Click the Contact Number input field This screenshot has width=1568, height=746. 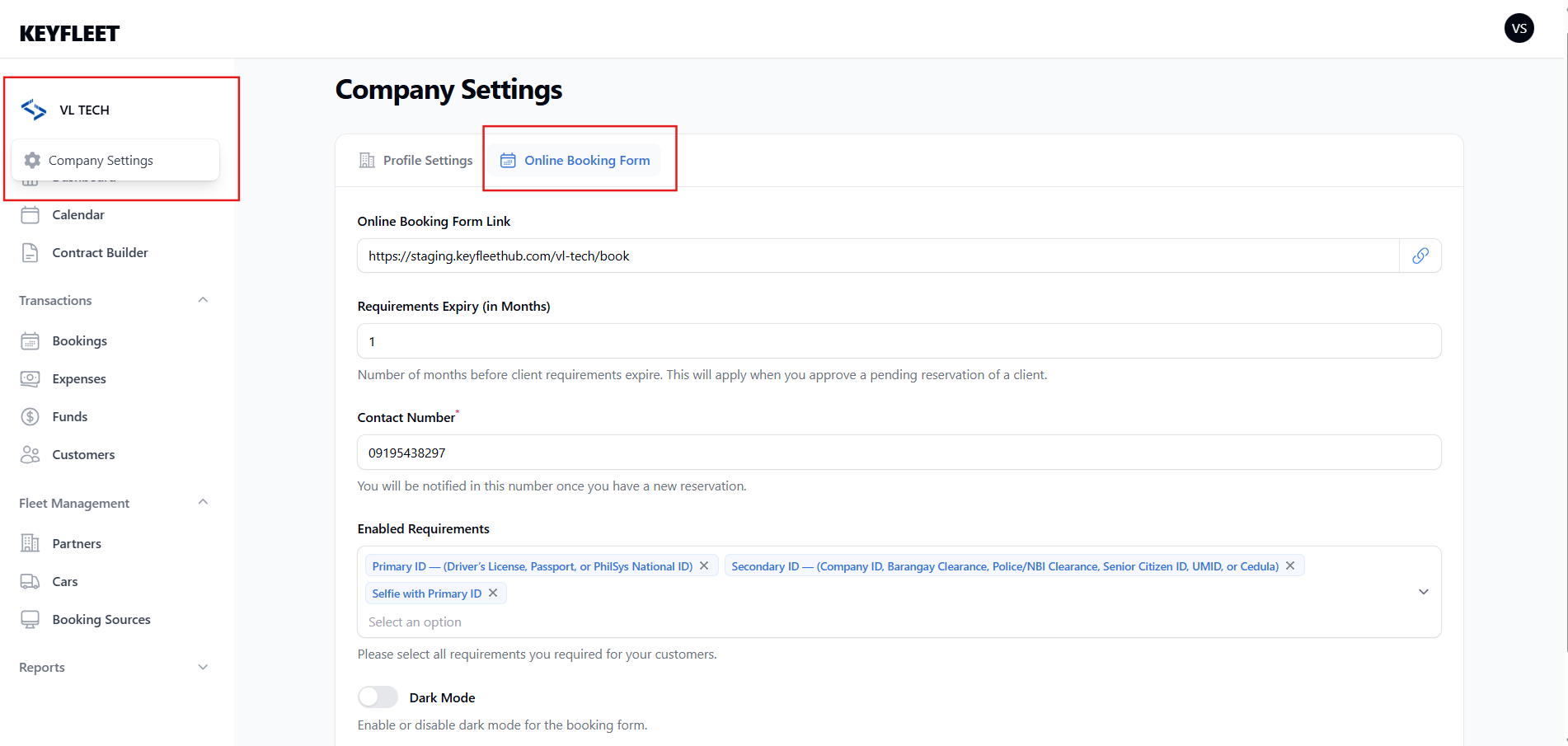click(899, 453)
